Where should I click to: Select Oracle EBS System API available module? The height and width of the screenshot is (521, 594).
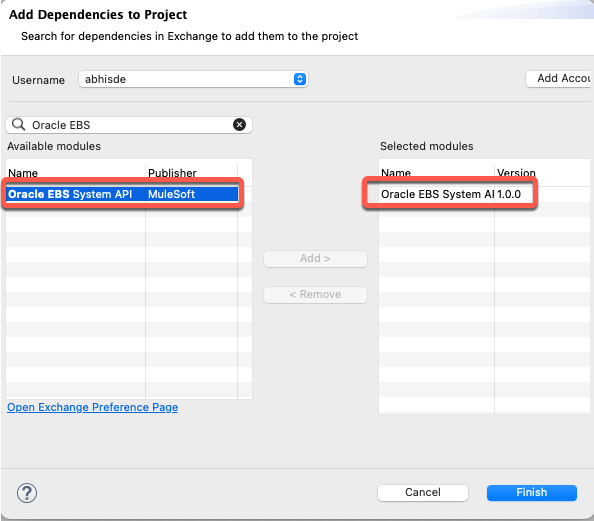coord(70,194)
